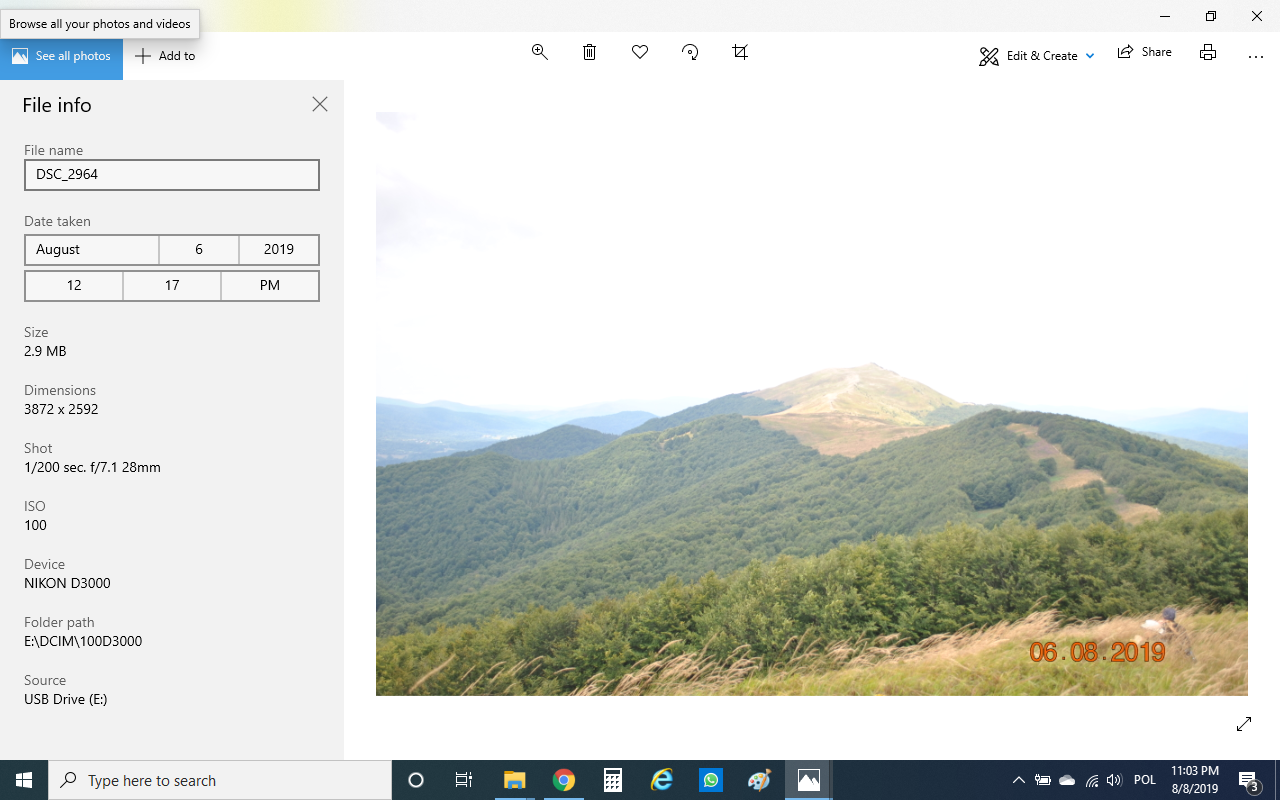
Task: Click the Zoom magnifier icon
Action: (540, 52)
